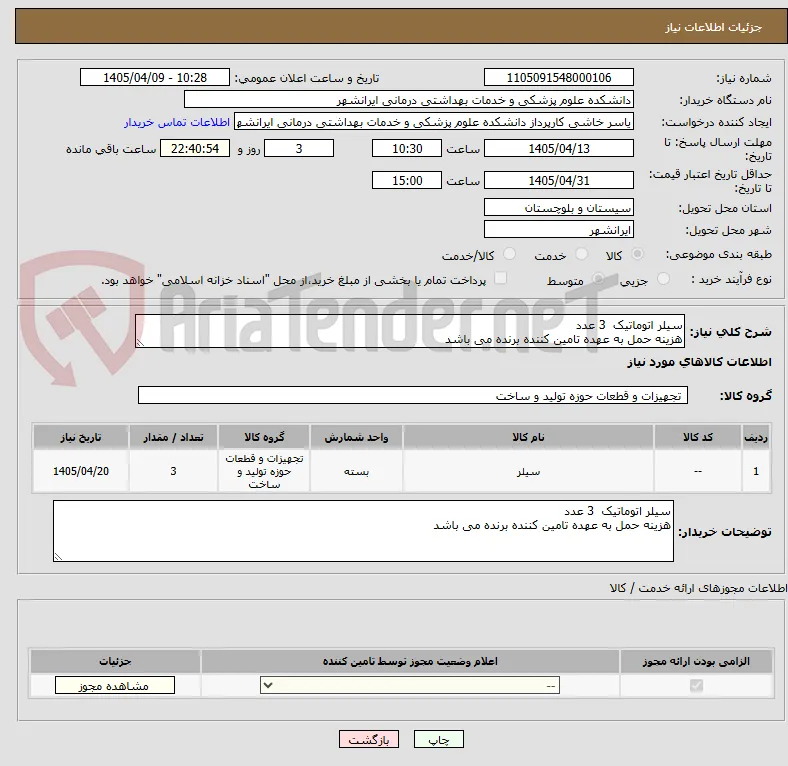Click the resize handle of توضیحات خریدار box
The image size is (788, 766).
coord(58,556)
